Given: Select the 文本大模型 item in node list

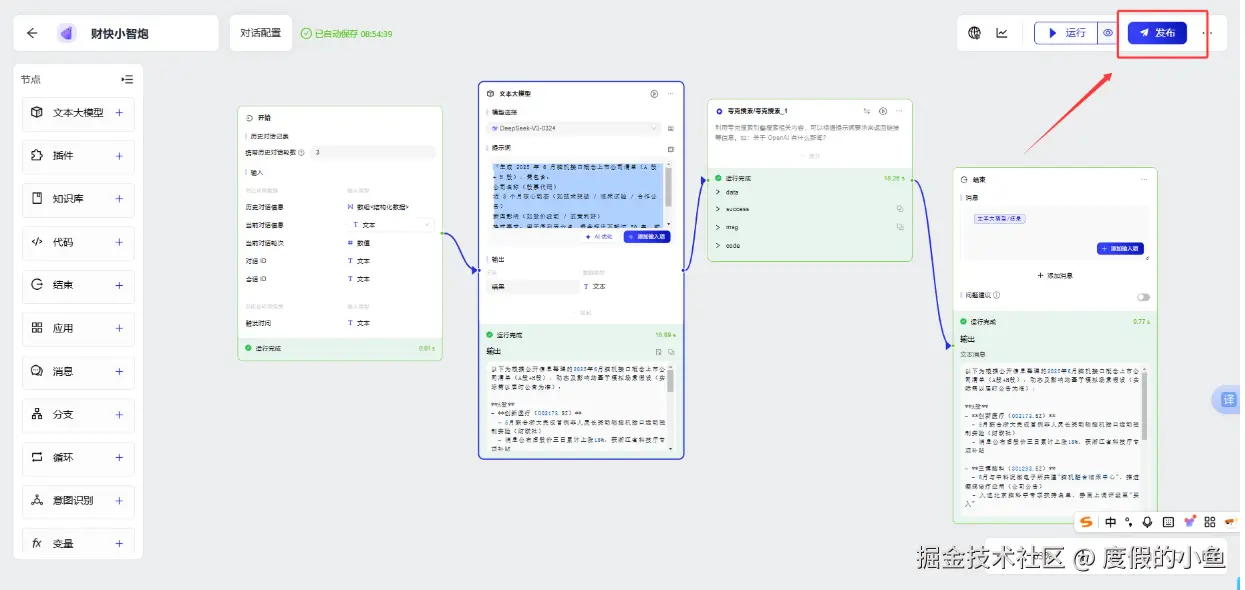Looking at the screenshot, I should [x=78, y=113].
